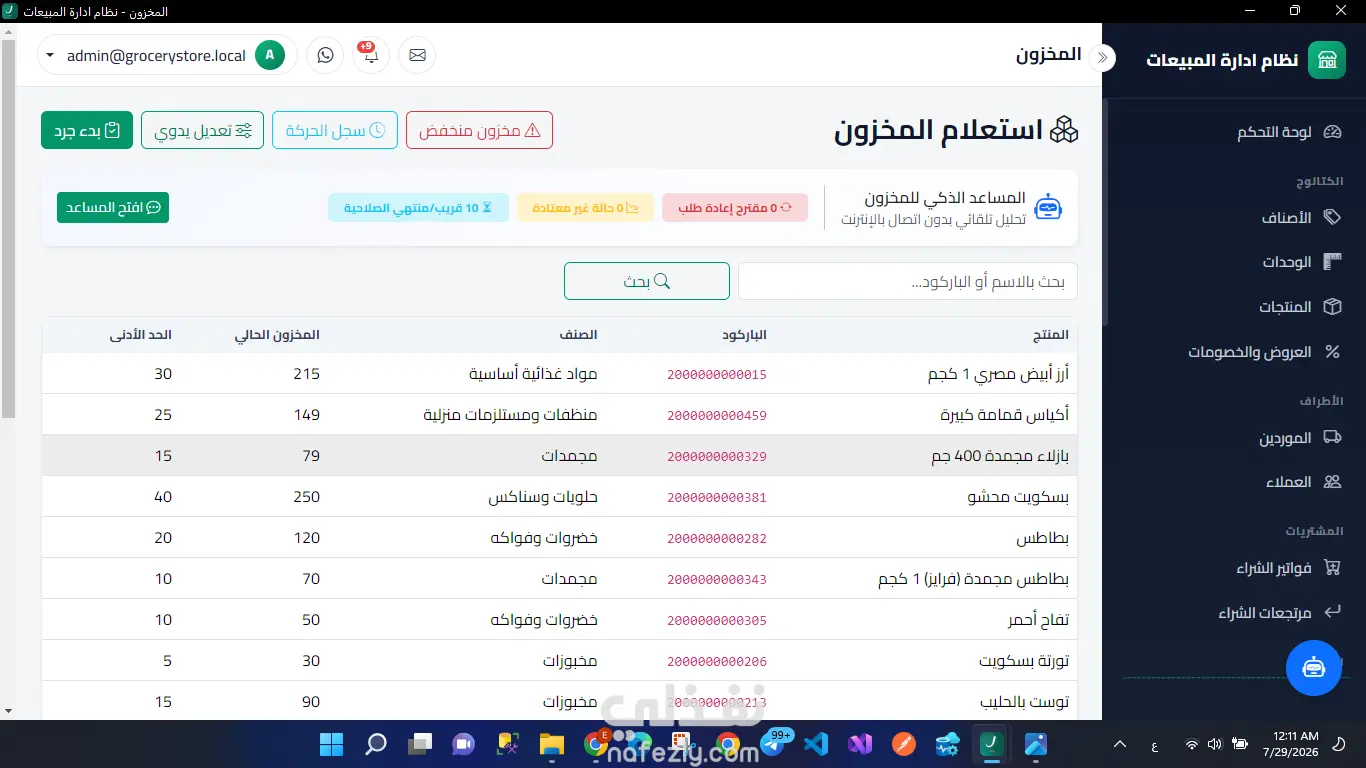The width and height of the screenshot is (1366, 768).
Task: Click افتح المساعد green button
Action: [113, 207]
